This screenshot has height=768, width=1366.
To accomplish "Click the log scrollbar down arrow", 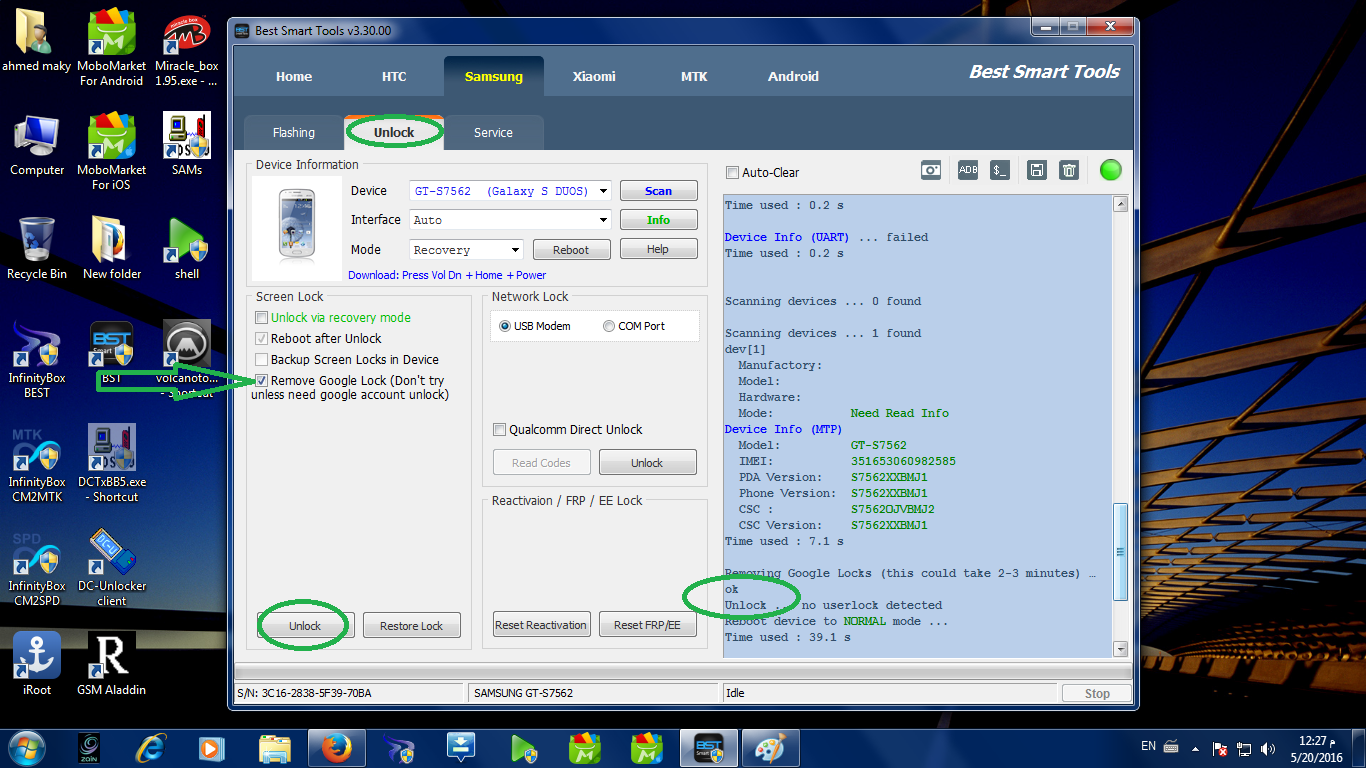I will 1120,648.
